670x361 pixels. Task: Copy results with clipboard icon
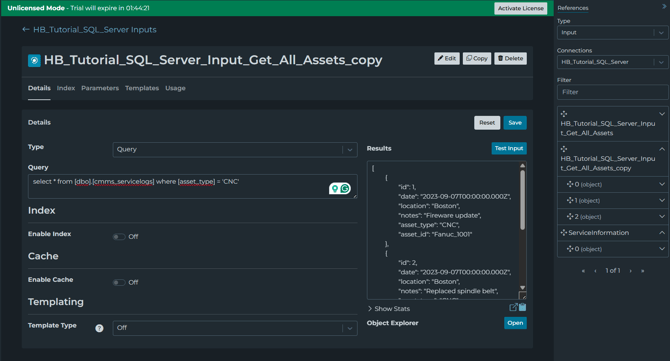coord(522,307)
